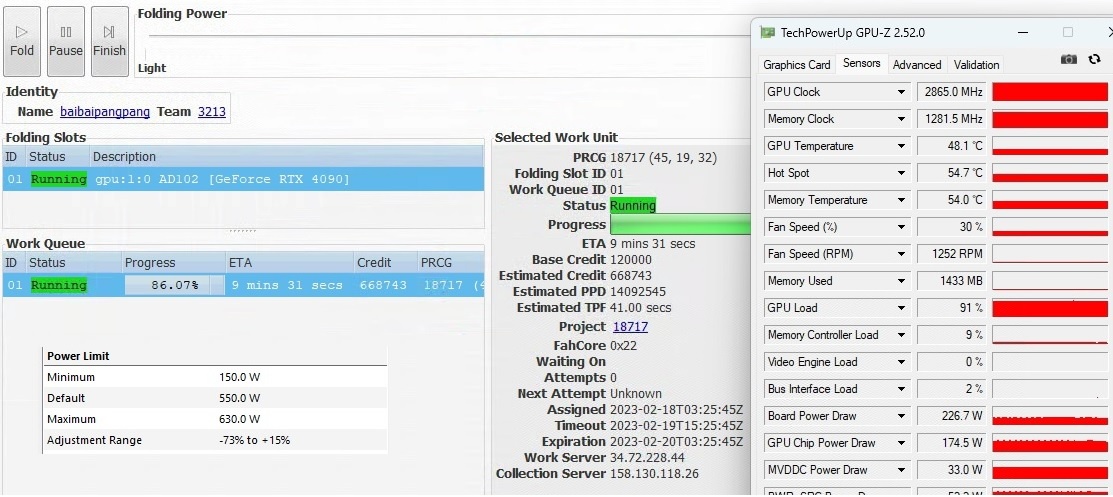The height and width of the screenshot is (497, 1113).
Task: Click the GPU-Z refresh icon
Action: [x=1094, y=60]
